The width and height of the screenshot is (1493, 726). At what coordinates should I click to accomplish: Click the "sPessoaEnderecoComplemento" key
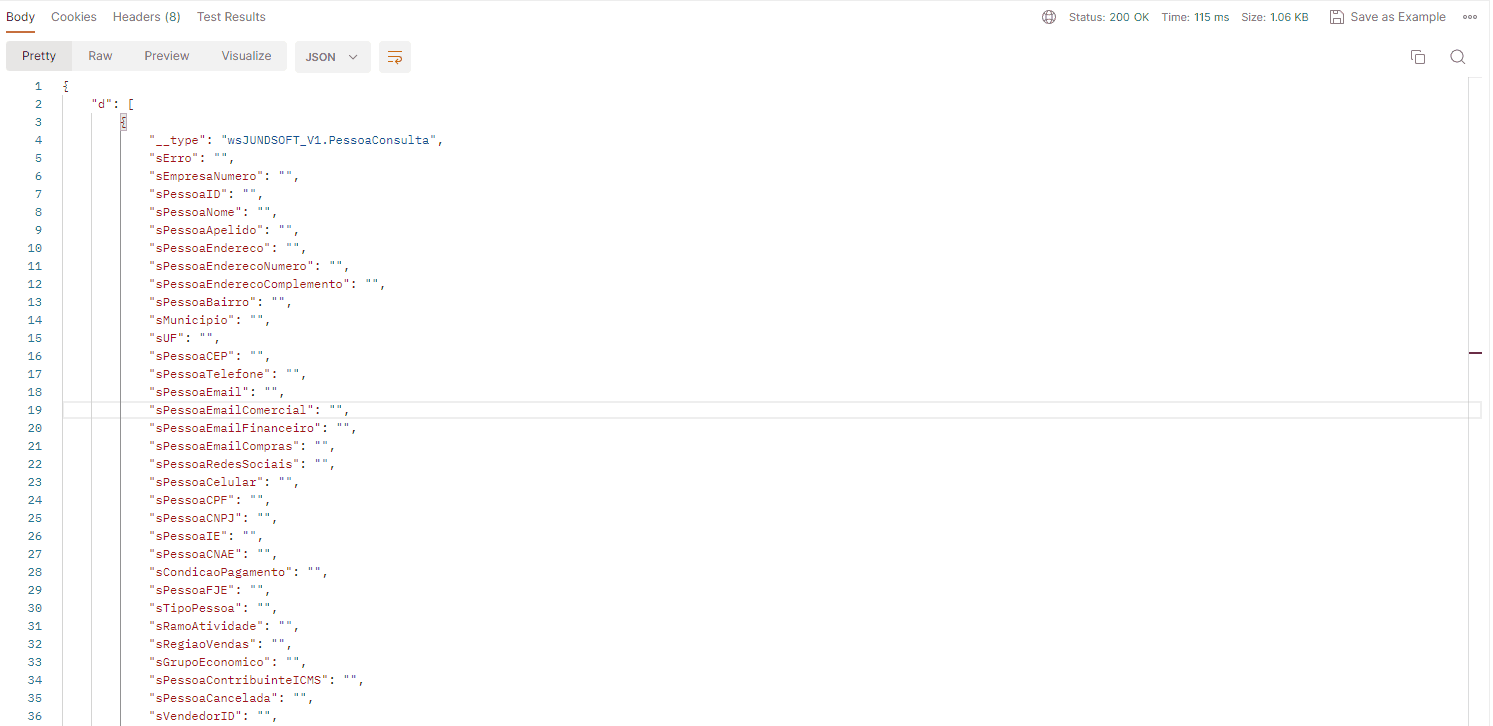249,284
